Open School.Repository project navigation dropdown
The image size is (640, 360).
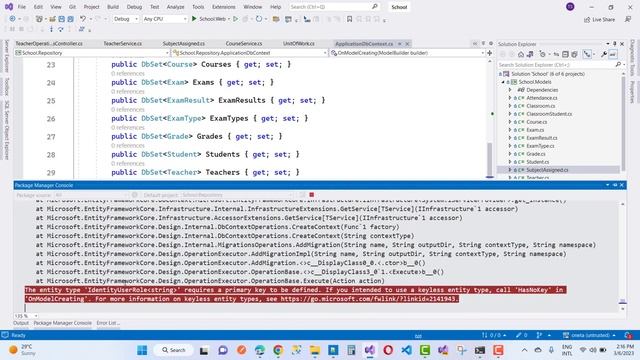coord(92,53)
